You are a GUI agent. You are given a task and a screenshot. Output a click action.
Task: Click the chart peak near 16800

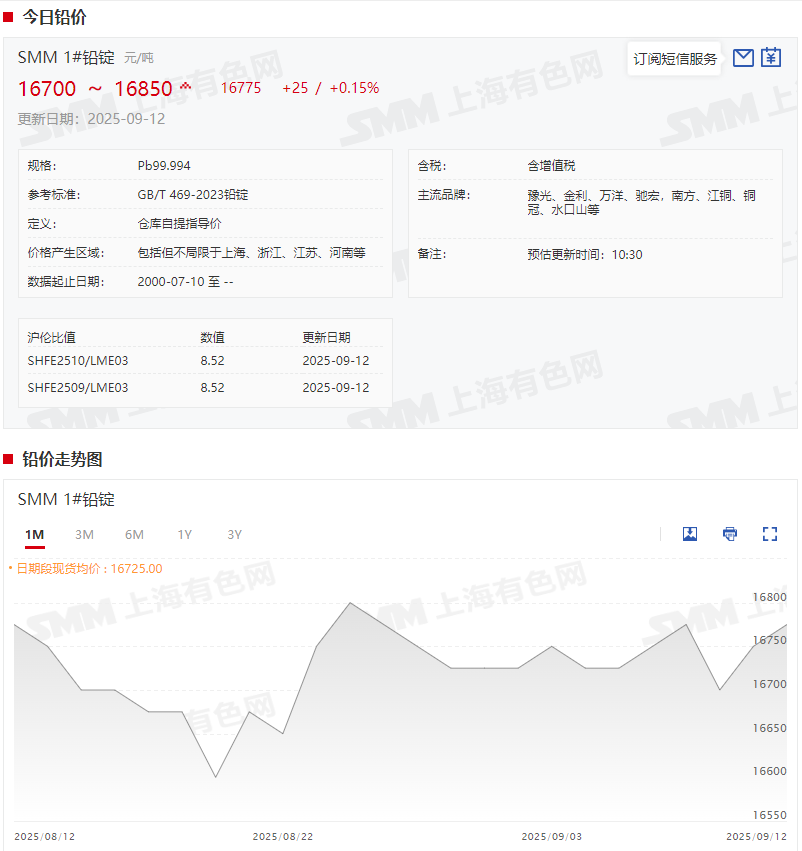(x=350, y=603)
